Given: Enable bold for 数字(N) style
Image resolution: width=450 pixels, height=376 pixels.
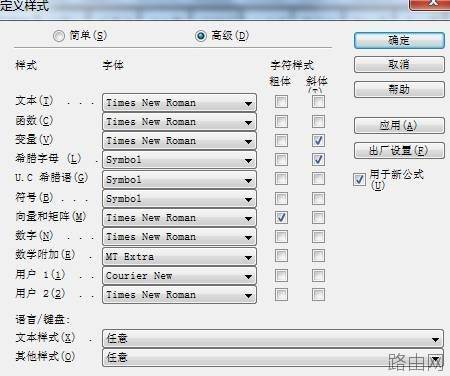Looking at the screenshot, I should click(281, 237).
